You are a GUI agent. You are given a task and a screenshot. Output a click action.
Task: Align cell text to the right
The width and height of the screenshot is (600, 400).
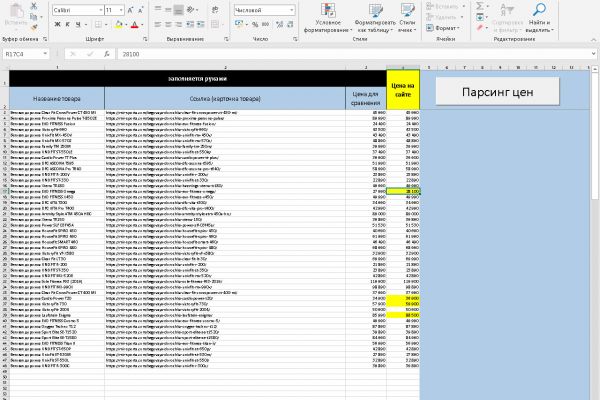point(178,24)
